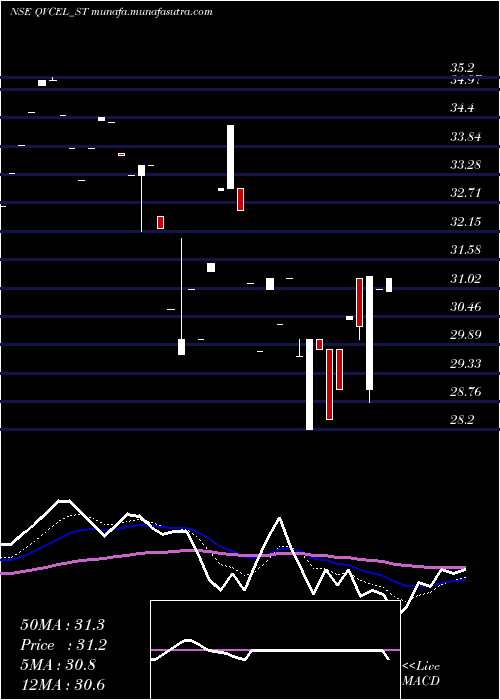Select the 29.89 price axis label
This screenshot has height=700, width=500.
click(466, 335)
